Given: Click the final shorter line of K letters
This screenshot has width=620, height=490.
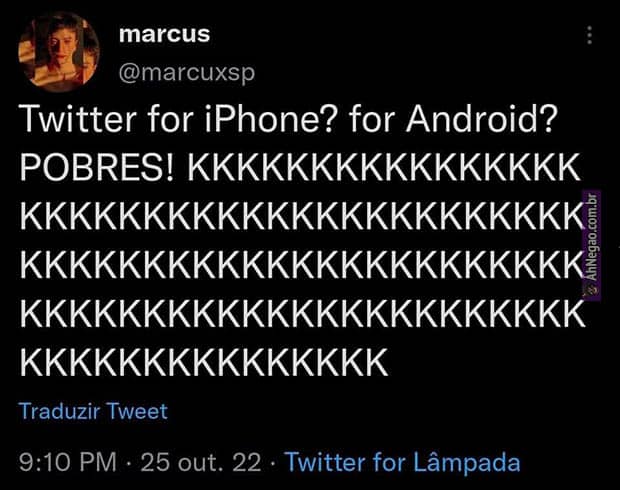Looking at the screenshot, I should tap(204, 363).
